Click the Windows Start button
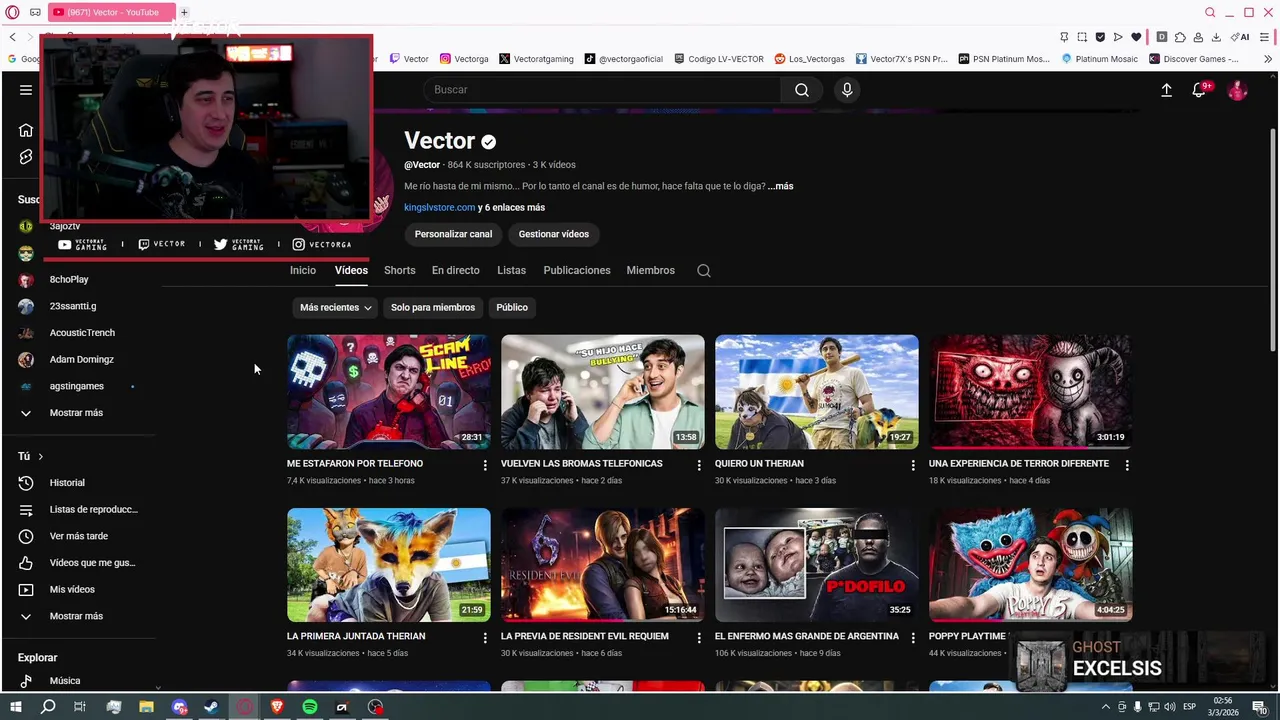 click(x=15, y=707)
